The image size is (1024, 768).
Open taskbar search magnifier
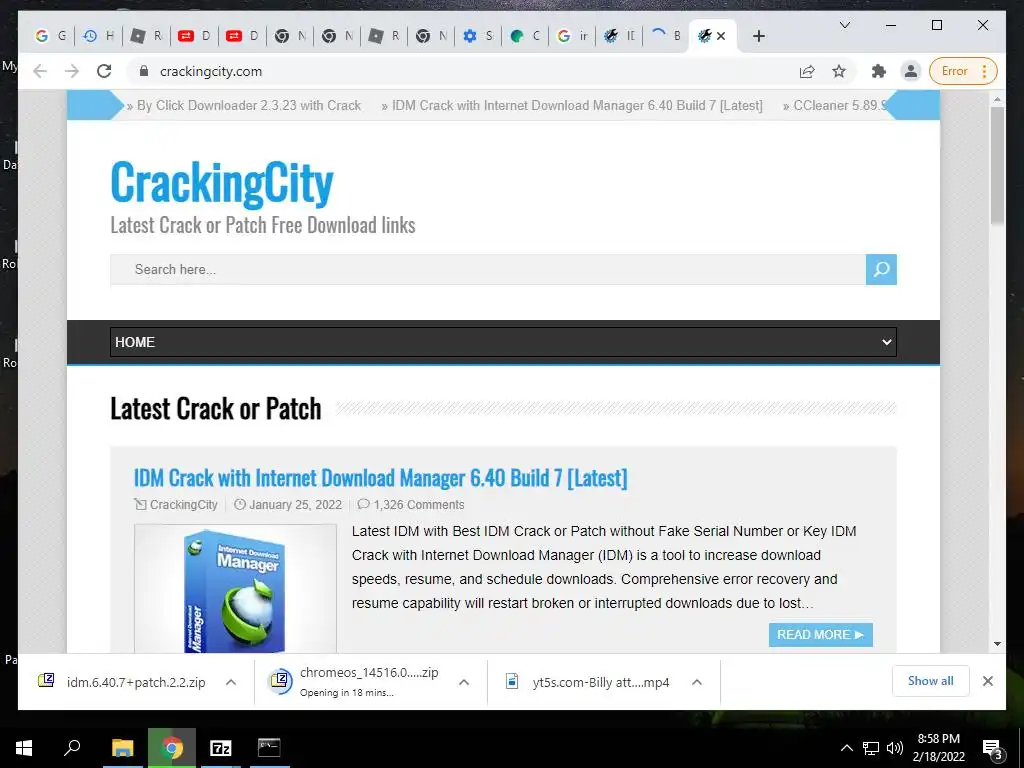[72, 748]
